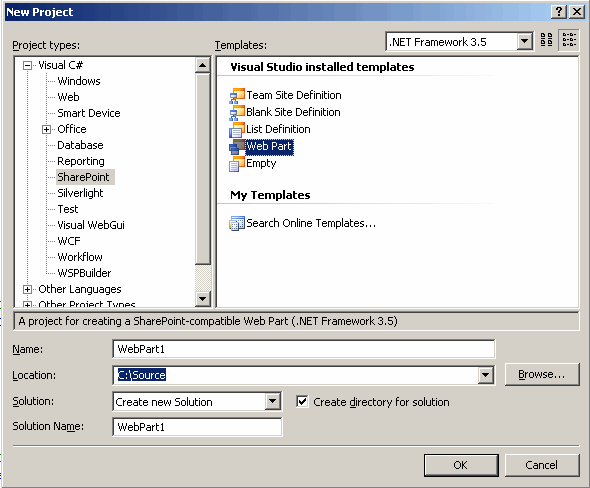The image size is (590, 488).
Task: Switch templates view to large icons
Action: click(546, 40)
